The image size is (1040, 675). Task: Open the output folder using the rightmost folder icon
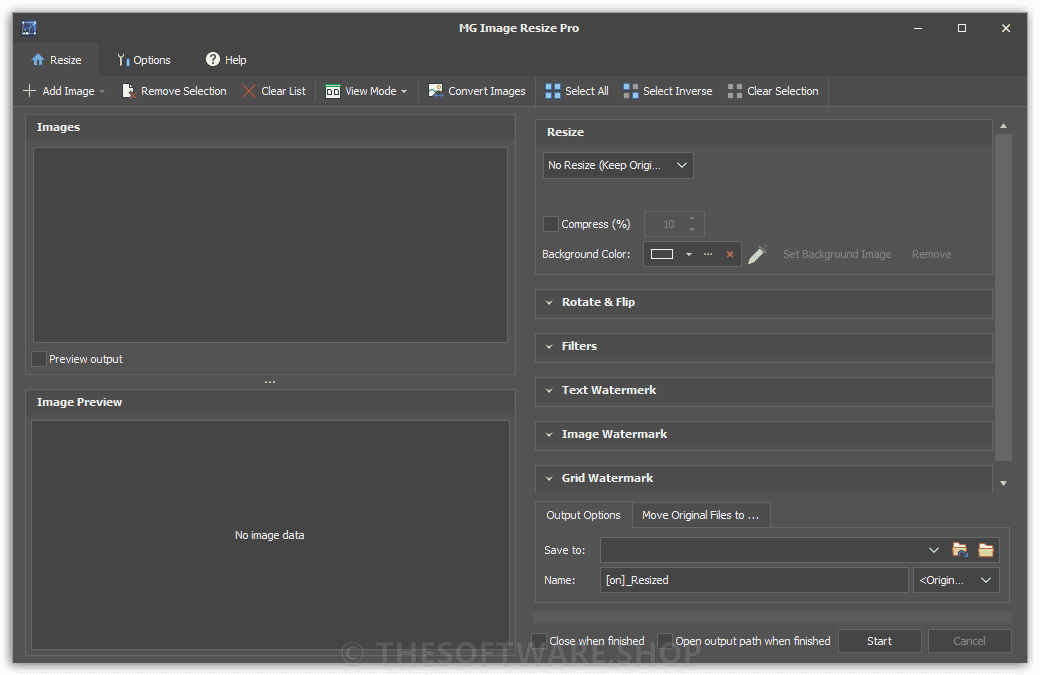[986, 550]
